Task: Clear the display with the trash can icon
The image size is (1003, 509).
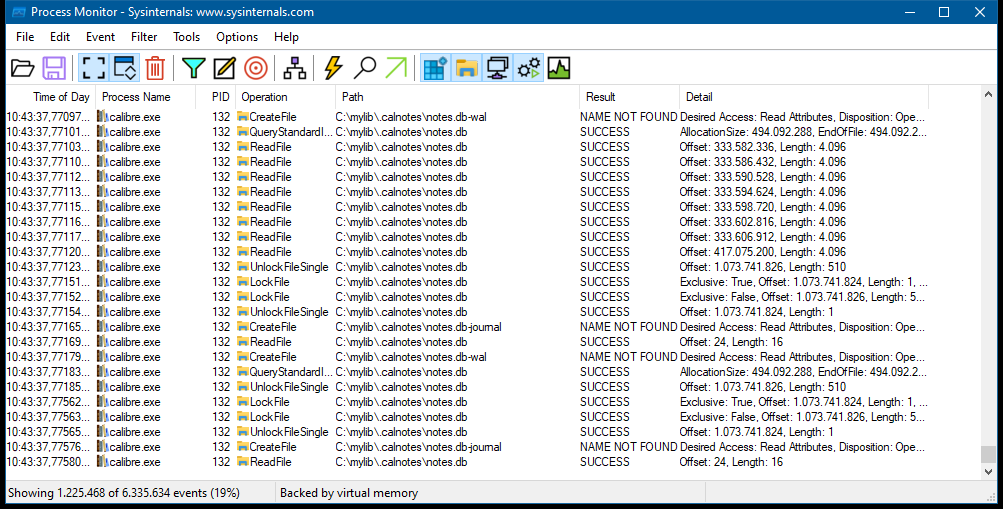Action: pyautogui.click(x=155, y=68)
